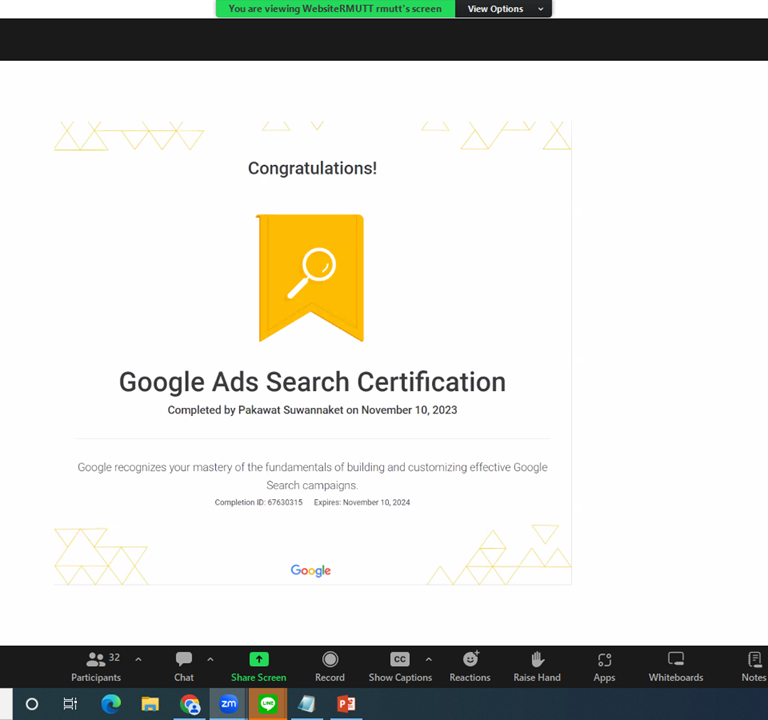The image size is (768, 720).
Task: Open the Zoom Chat panel
Action: [184, 667]
